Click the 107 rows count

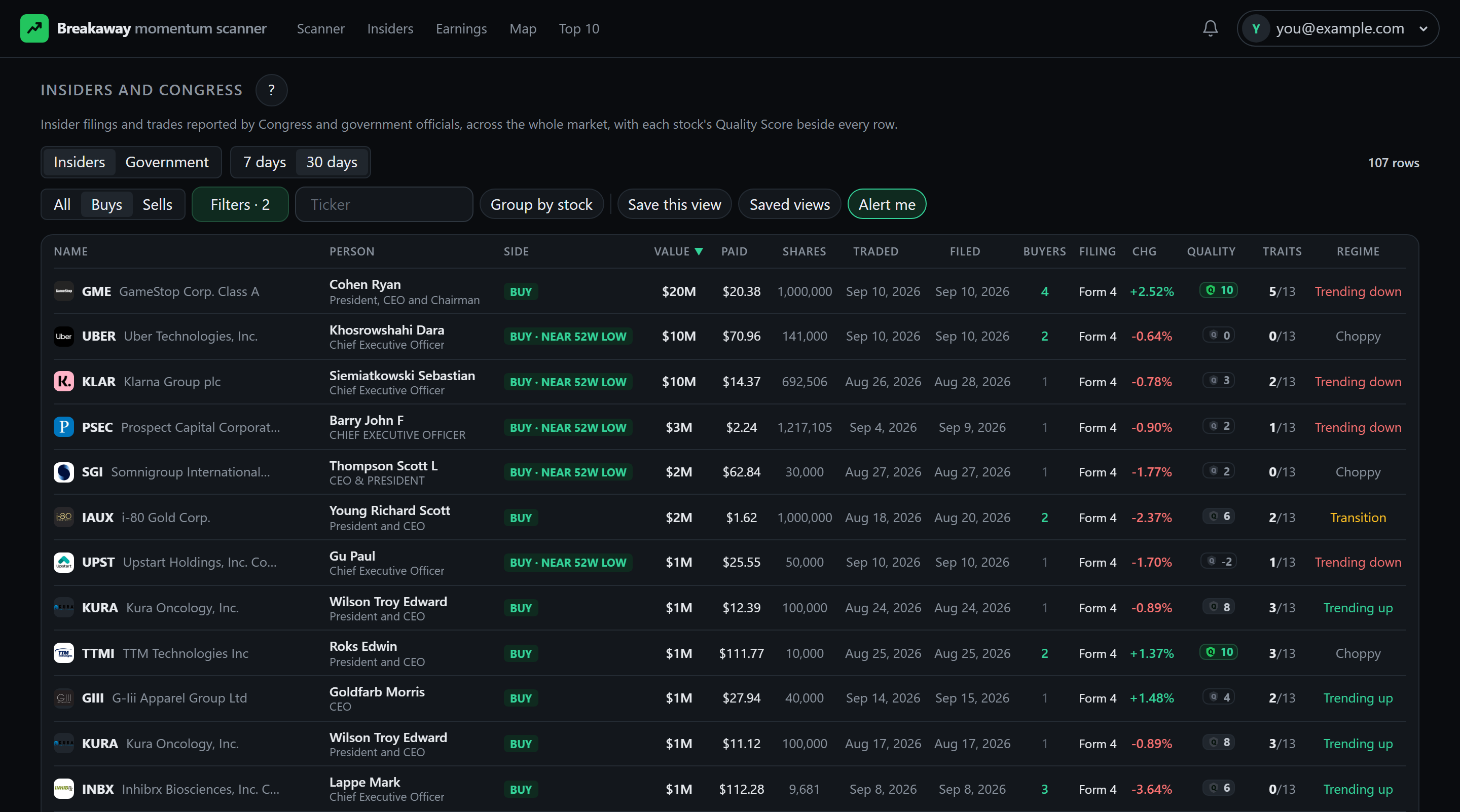click(1393, 163)
